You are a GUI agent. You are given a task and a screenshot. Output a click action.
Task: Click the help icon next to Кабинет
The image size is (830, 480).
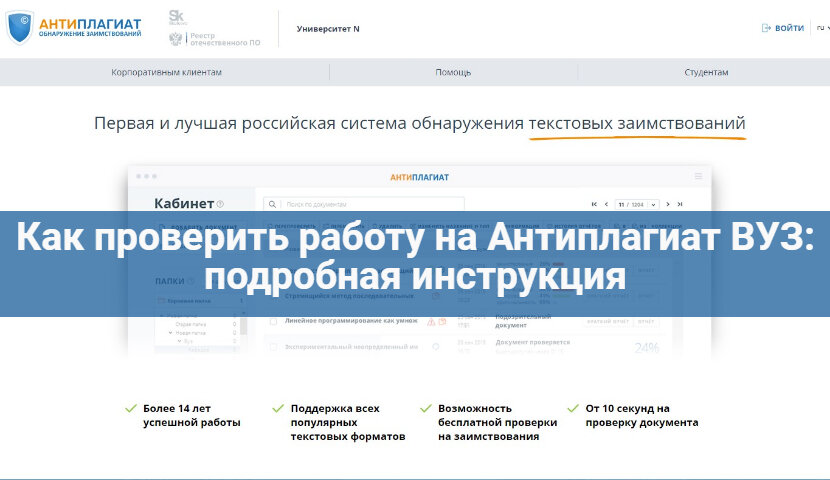pos(220,204)
